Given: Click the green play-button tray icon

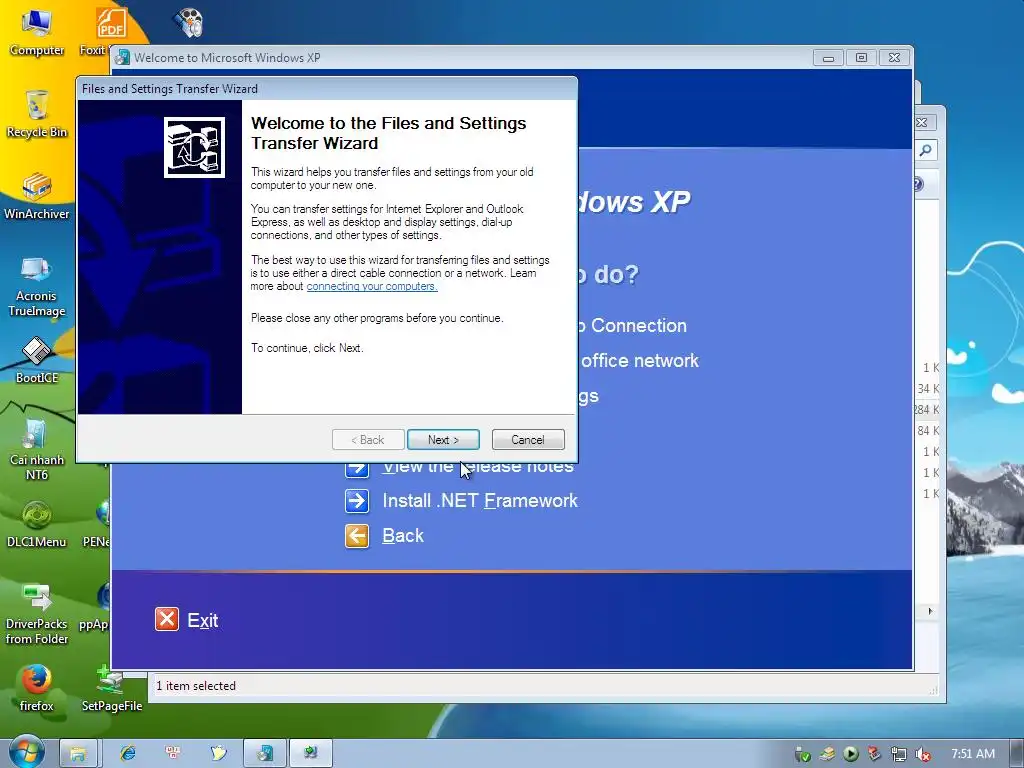Looking at the screenshot, I should click(x=850, y=754).
